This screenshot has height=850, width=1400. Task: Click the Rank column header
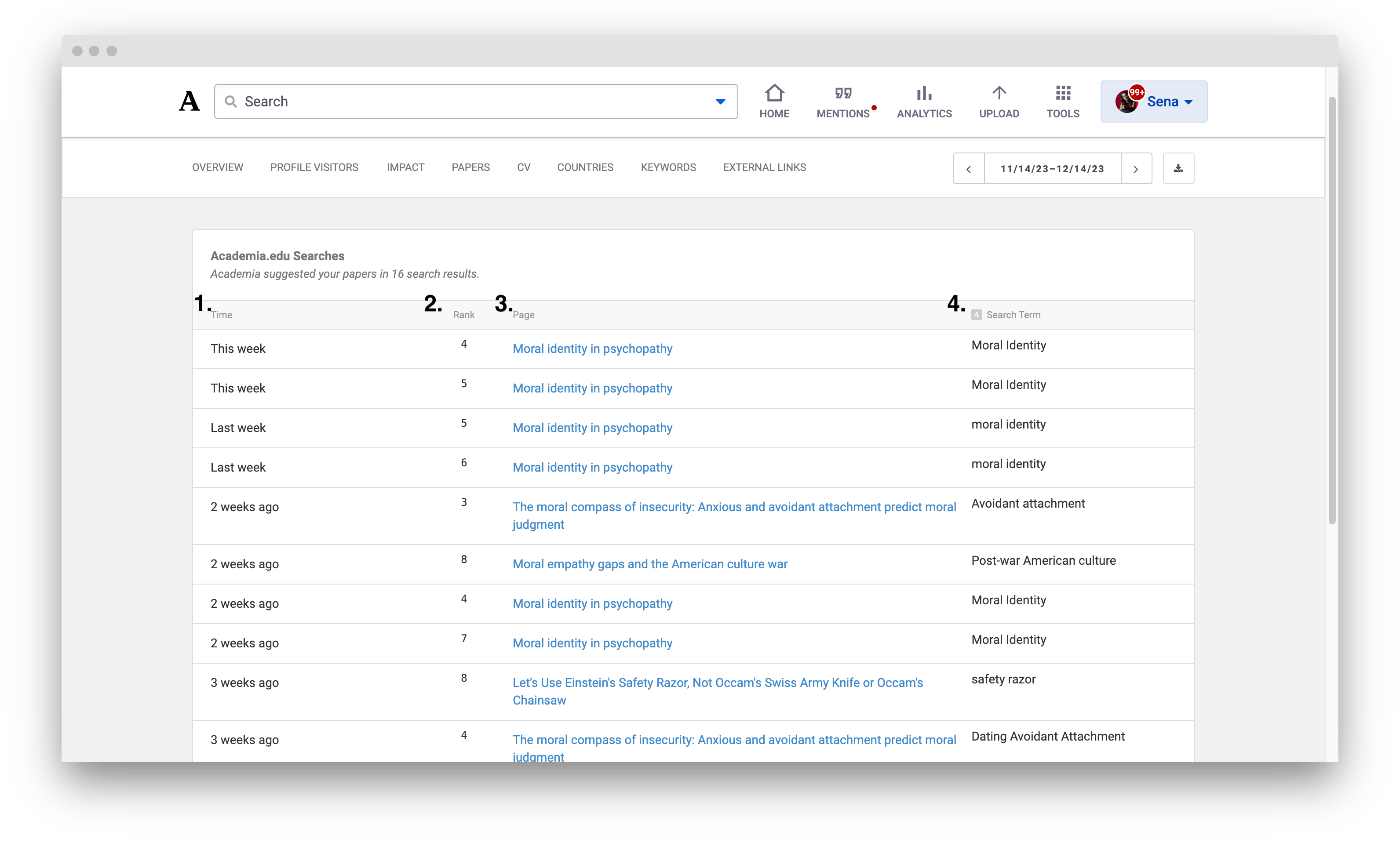(x=463, y=315)
